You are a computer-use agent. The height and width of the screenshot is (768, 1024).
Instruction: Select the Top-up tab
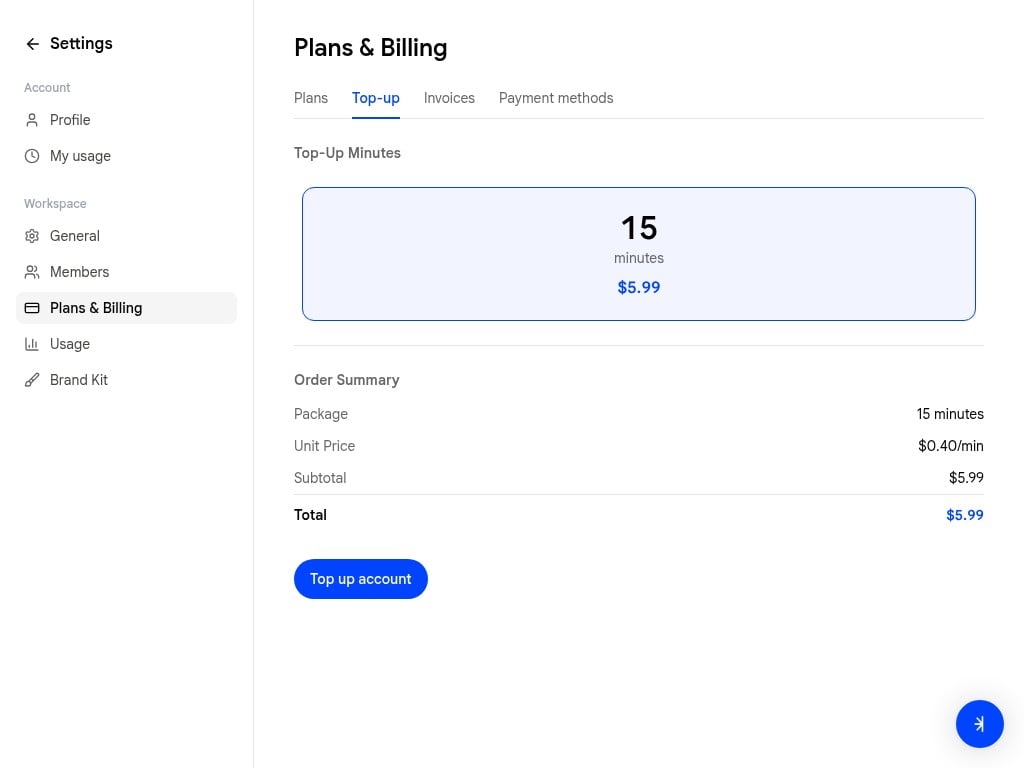click(376, 98)
